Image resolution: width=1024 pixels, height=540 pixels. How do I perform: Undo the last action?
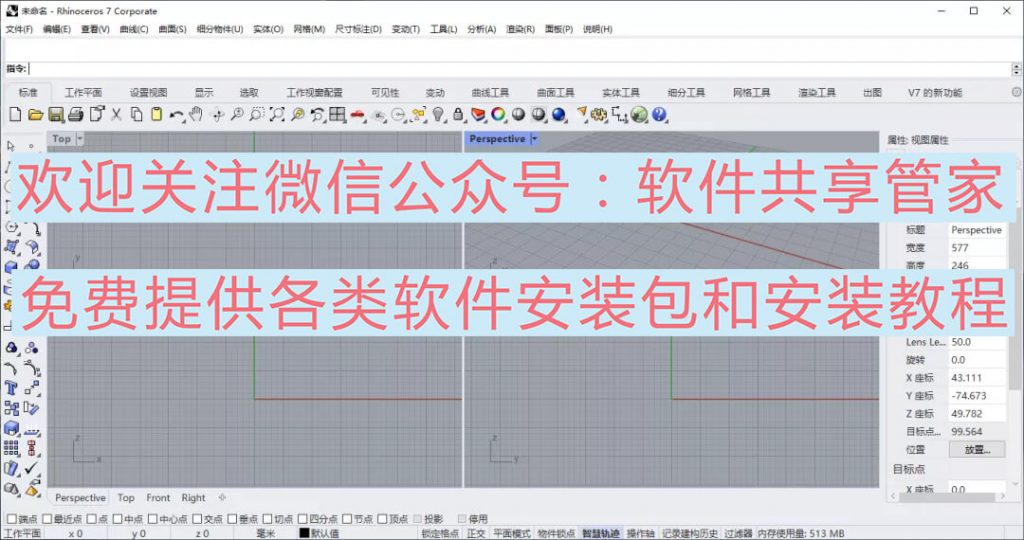point(176,115)
